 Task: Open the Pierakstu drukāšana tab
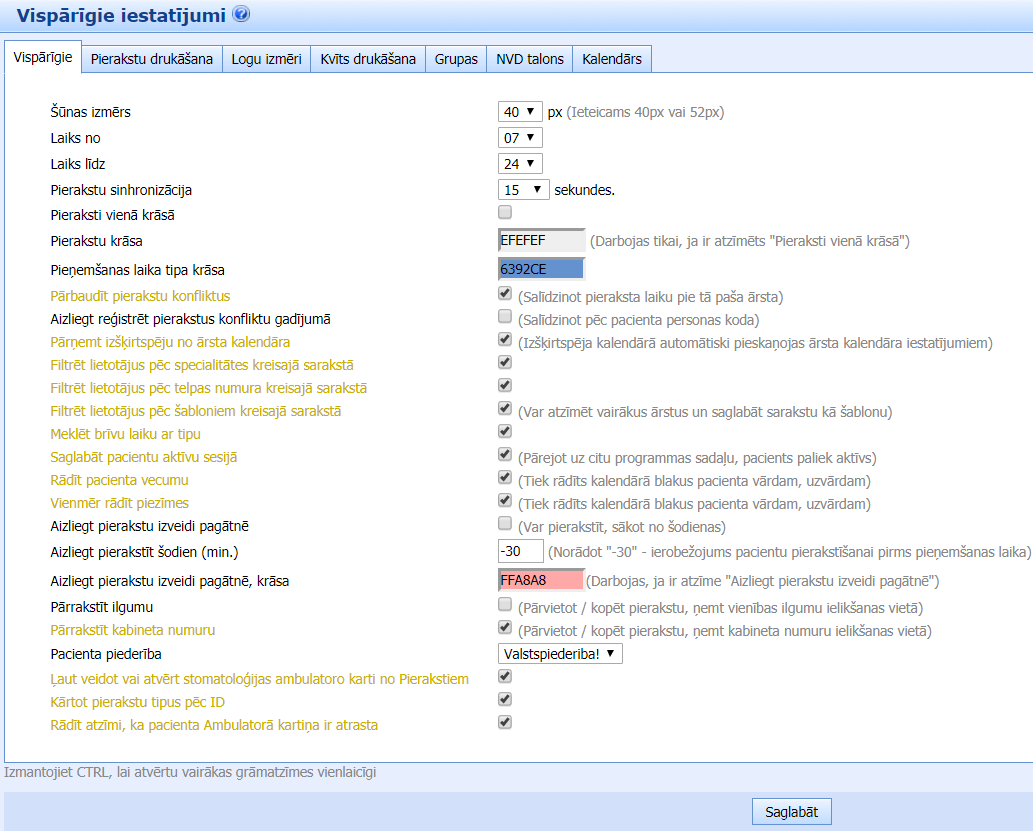151,59
